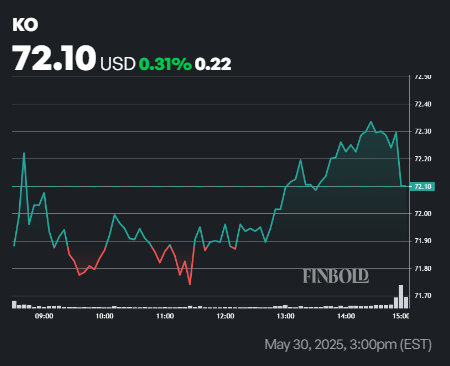This screenshot has width=450, height=366.
Task: Click the 72.30 price axis label
Action: coord(423,132)
